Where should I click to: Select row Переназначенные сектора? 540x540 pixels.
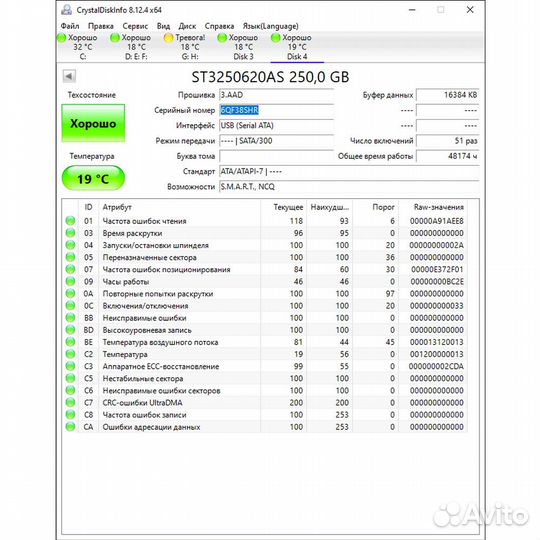pyautogui.click(x=264, y=257)
